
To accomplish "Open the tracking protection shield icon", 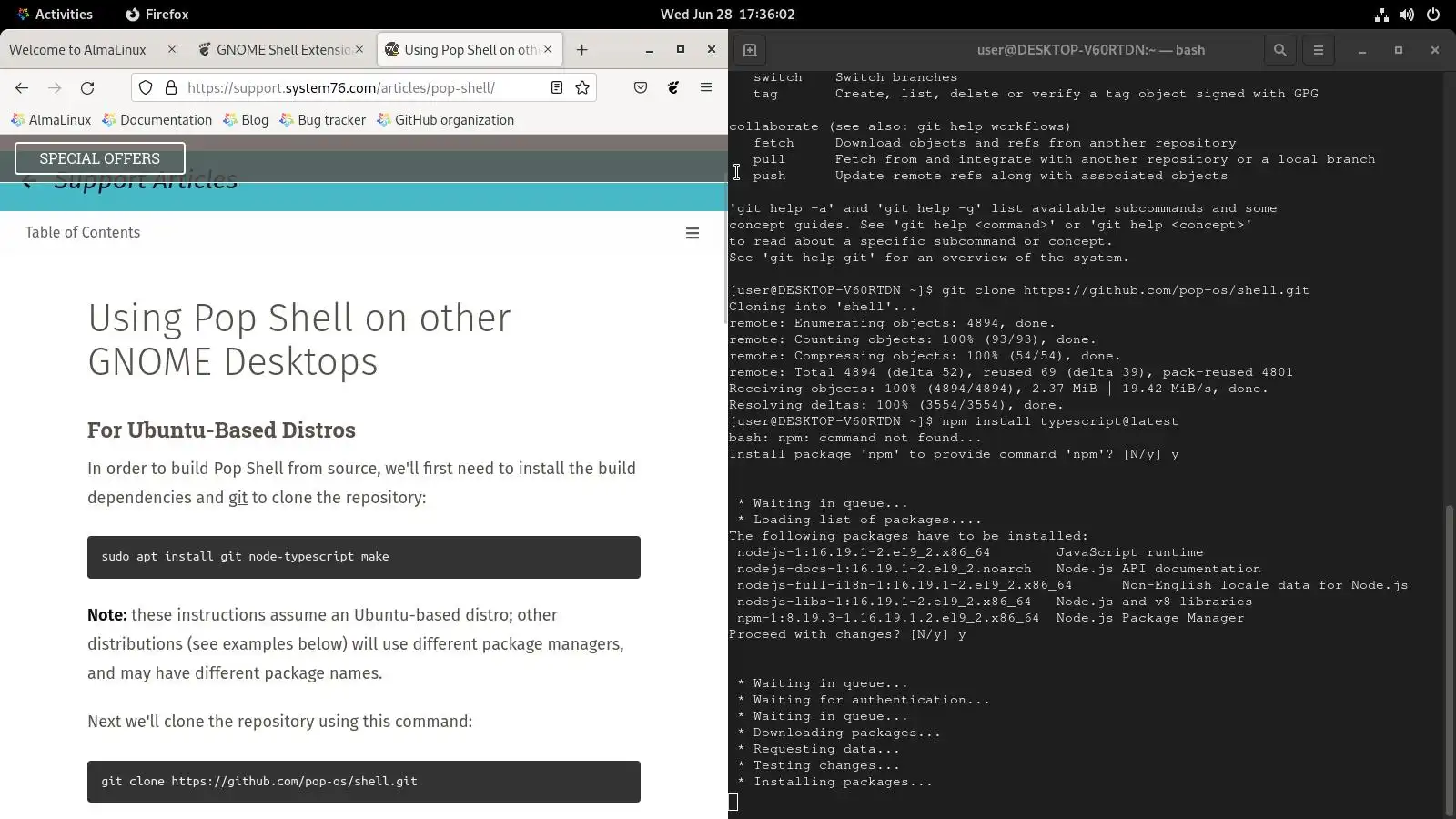I will point(146,87).
